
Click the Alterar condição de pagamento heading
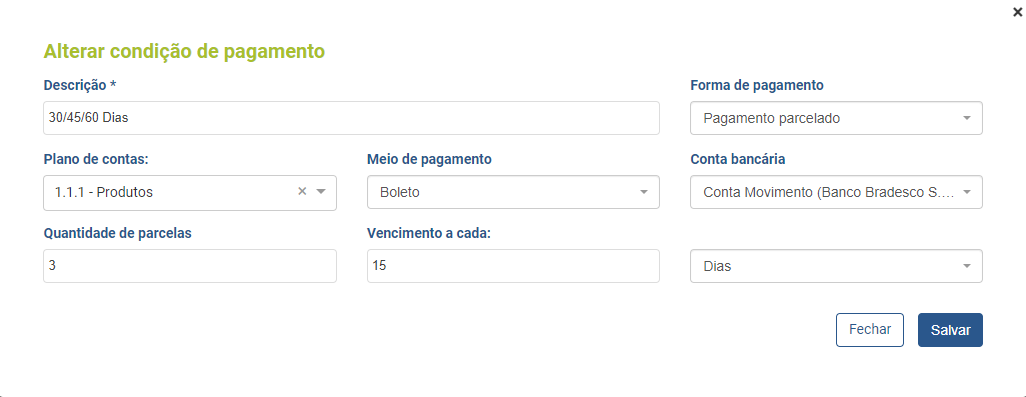184,52
